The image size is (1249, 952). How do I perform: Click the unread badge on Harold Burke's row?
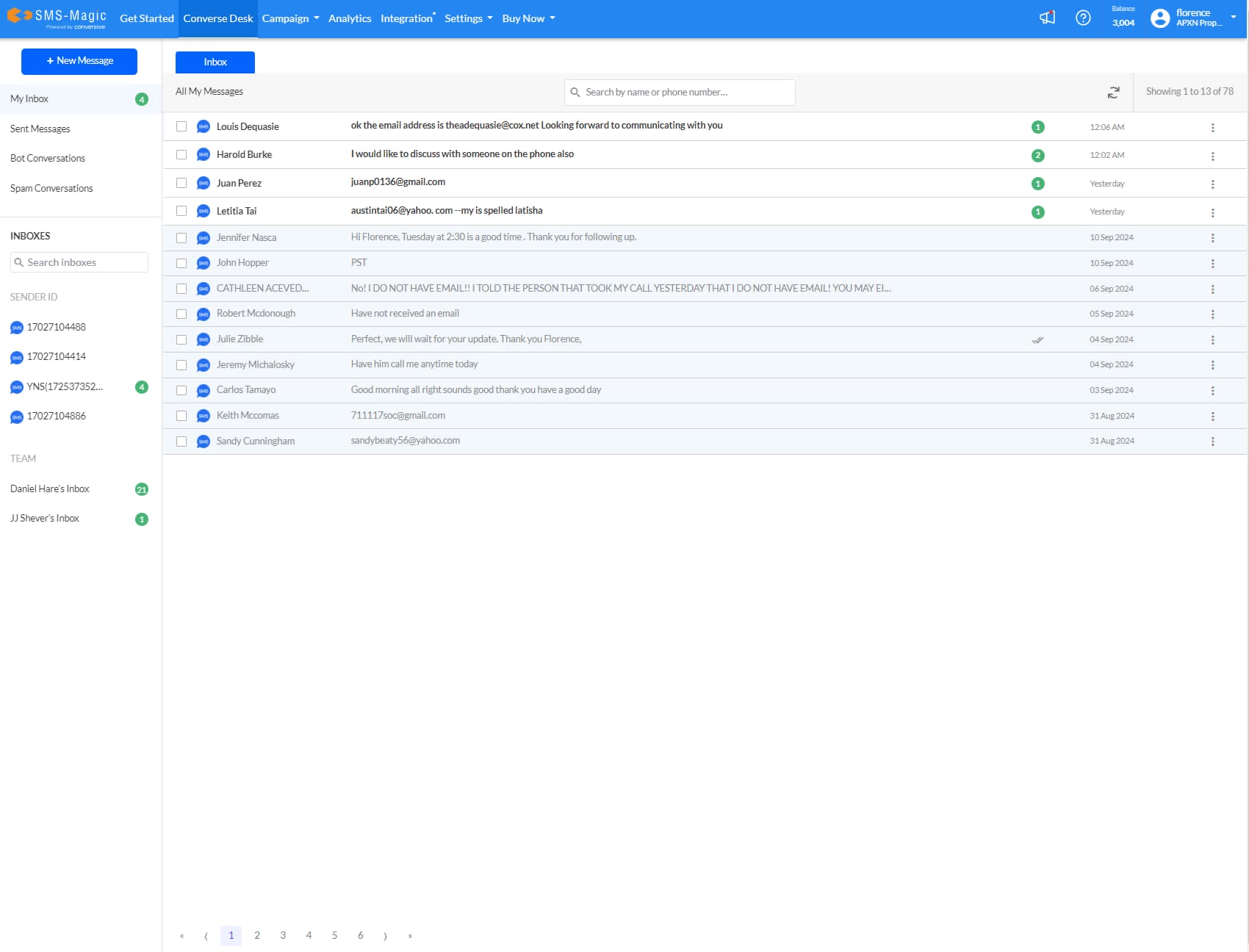click(x=1037, y=155)
